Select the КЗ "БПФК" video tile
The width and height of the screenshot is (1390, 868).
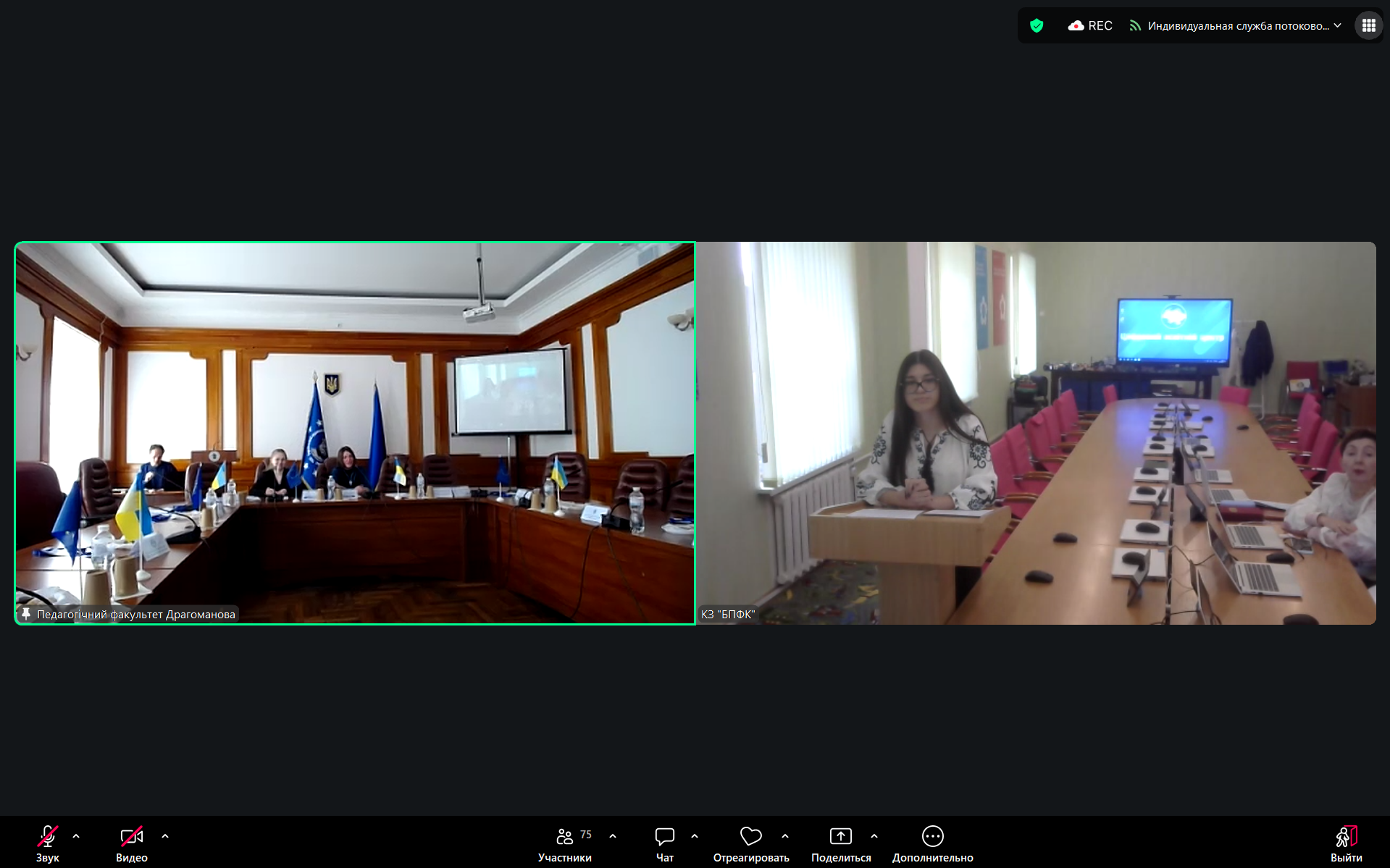pyautogui.click(x=1036, y=433)
